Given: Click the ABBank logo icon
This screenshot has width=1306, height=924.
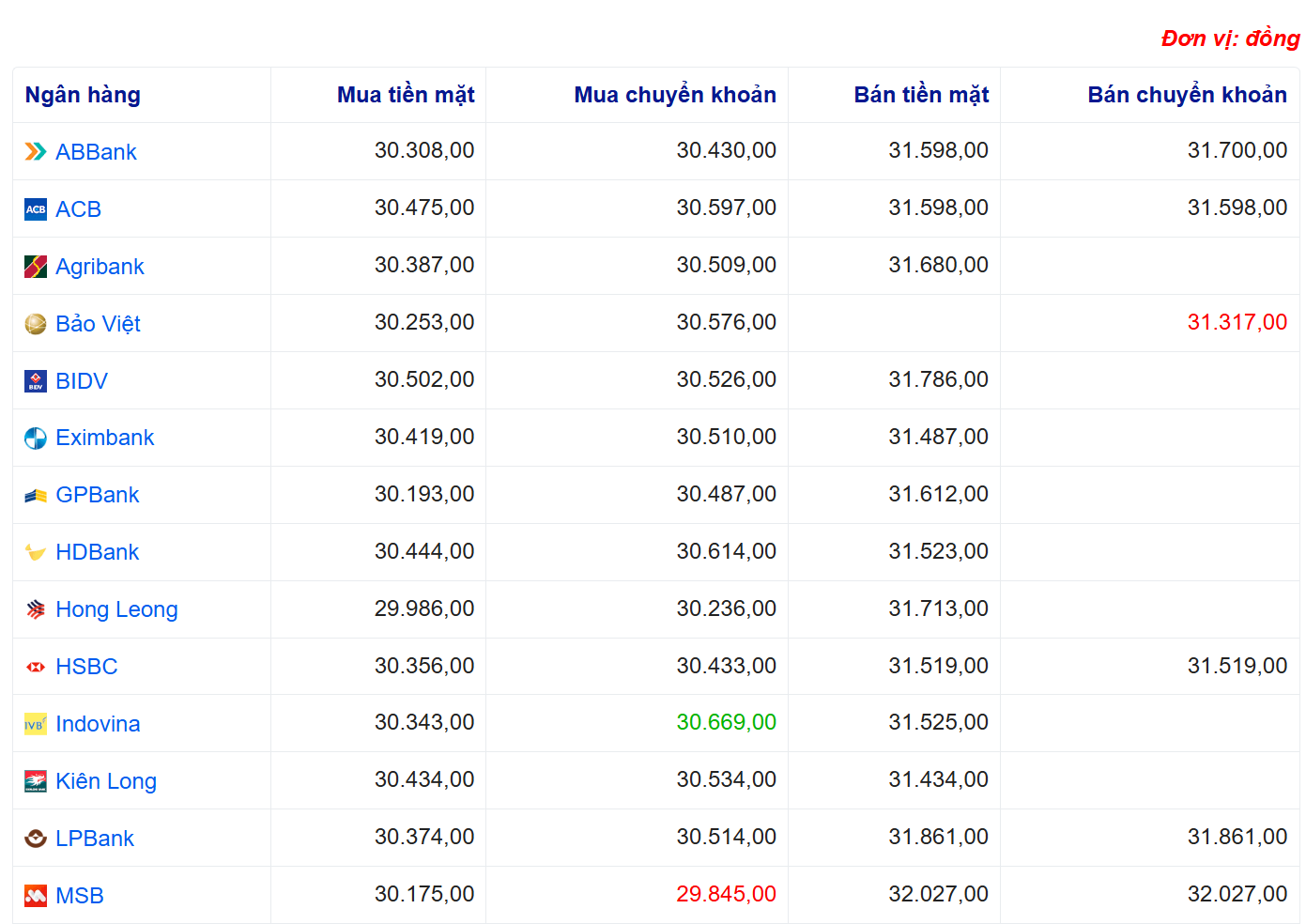Looking at the screenshot, I should tap(36, 152).
